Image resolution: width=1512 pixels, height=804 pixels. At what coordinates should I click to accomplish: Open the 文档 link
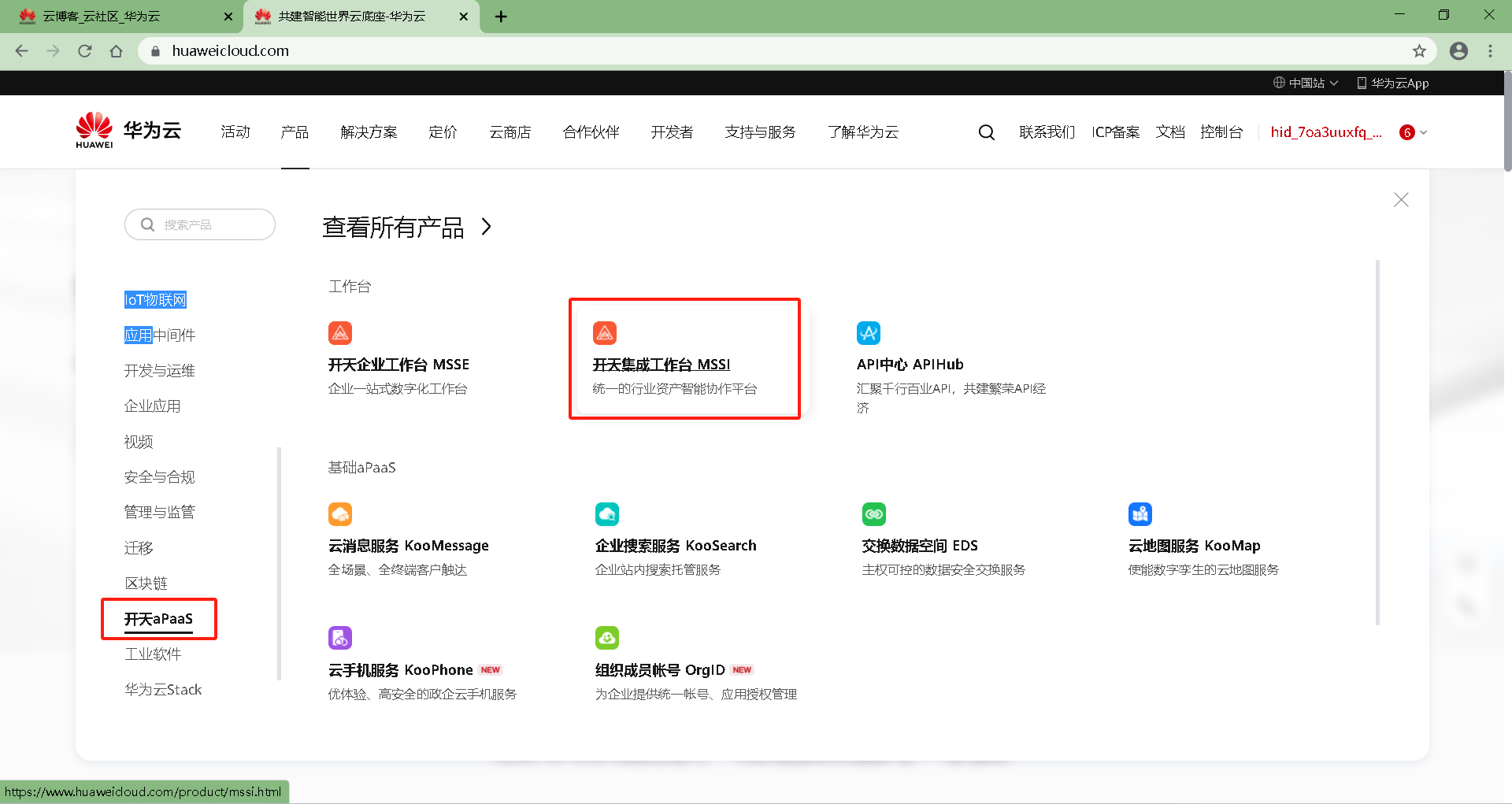1170,132
